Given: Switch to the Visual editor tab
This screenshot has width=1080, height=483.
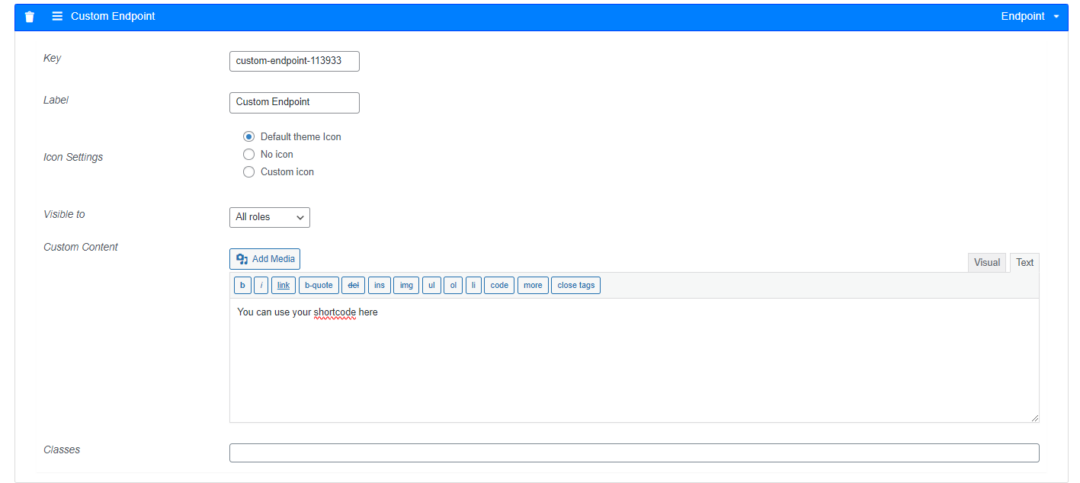Looking at the screenshot, I should point(986,263).
